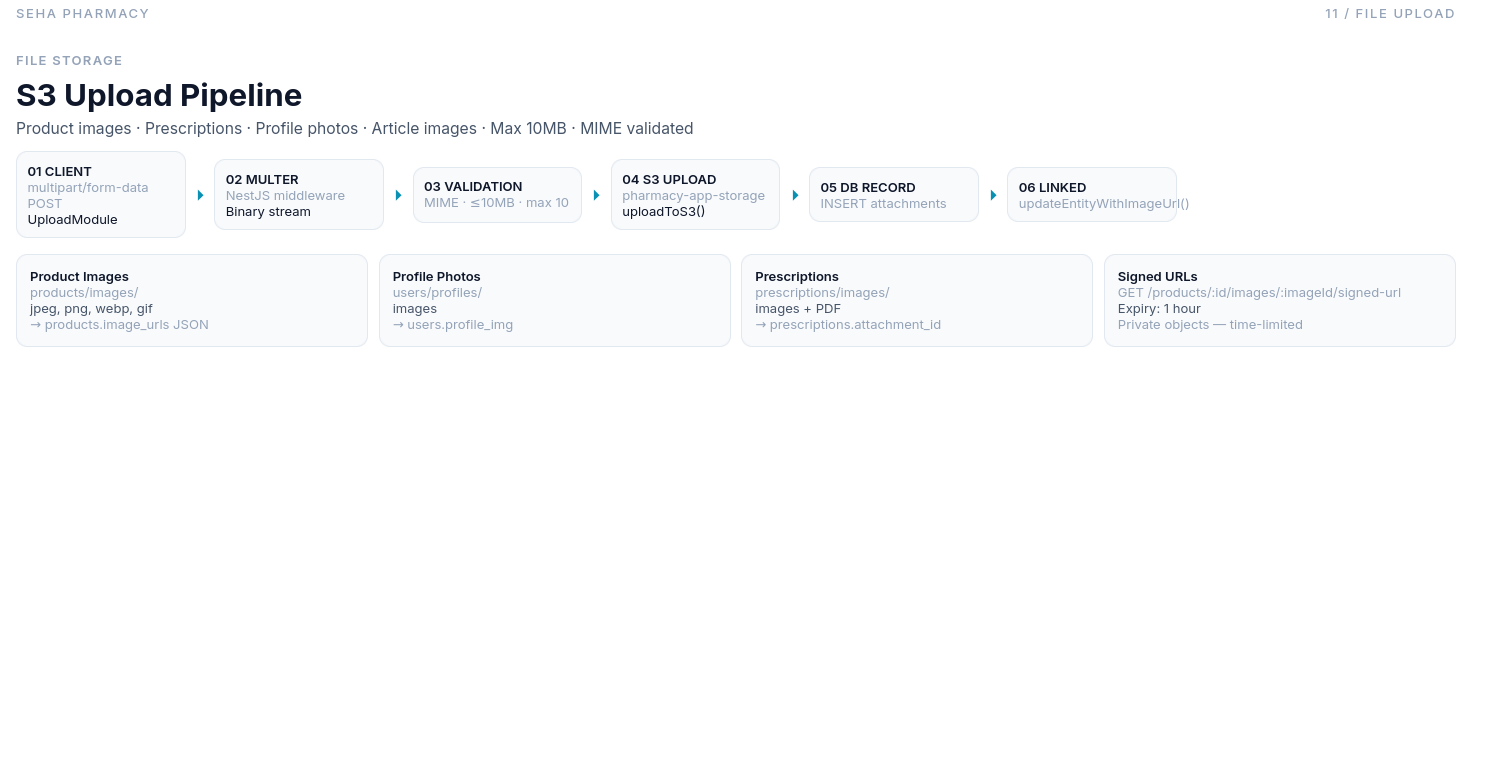Click the S3 Upload Pipeline title
Screen dimensions: 1491x766
point(159,95)
